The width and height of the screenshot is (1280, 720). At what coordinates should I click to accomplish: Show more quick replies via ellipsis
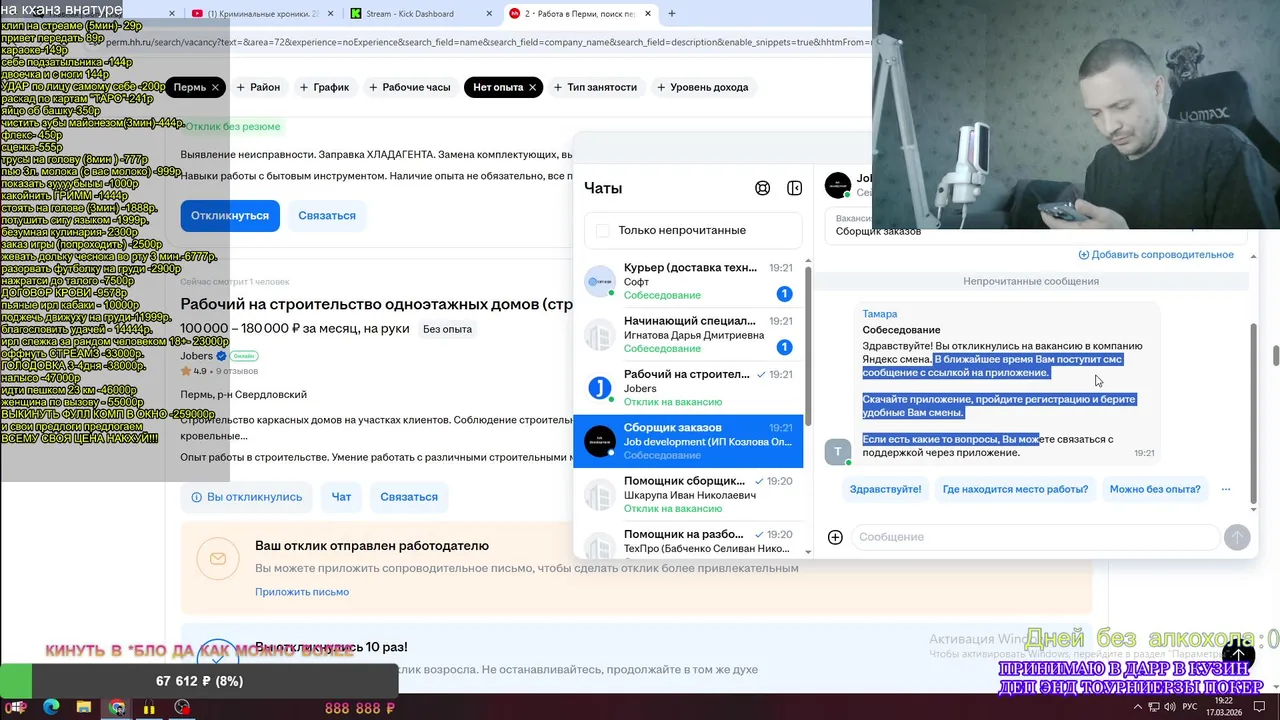coord(1225,489)
